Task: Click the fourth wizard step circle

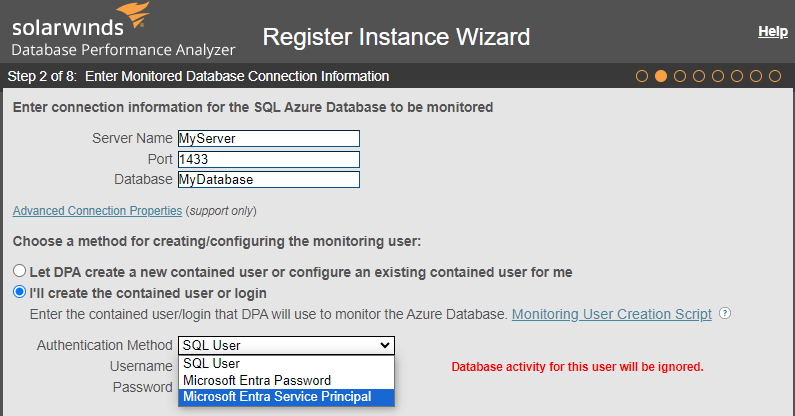Action: tap(699, 76)
